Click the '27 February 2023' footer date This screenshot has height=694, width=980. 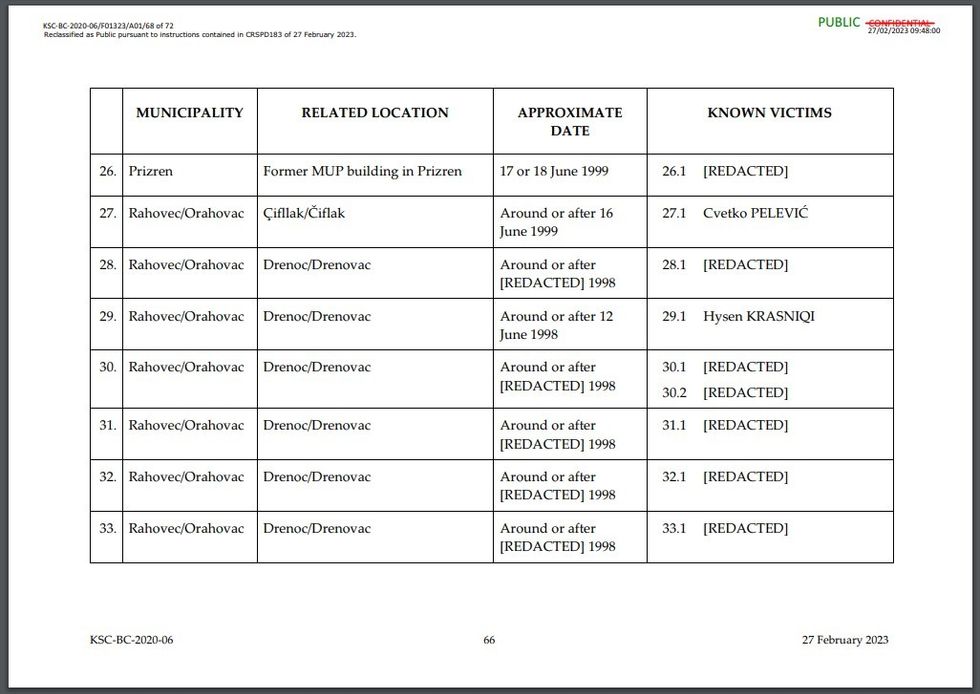[x=844, y=640]
